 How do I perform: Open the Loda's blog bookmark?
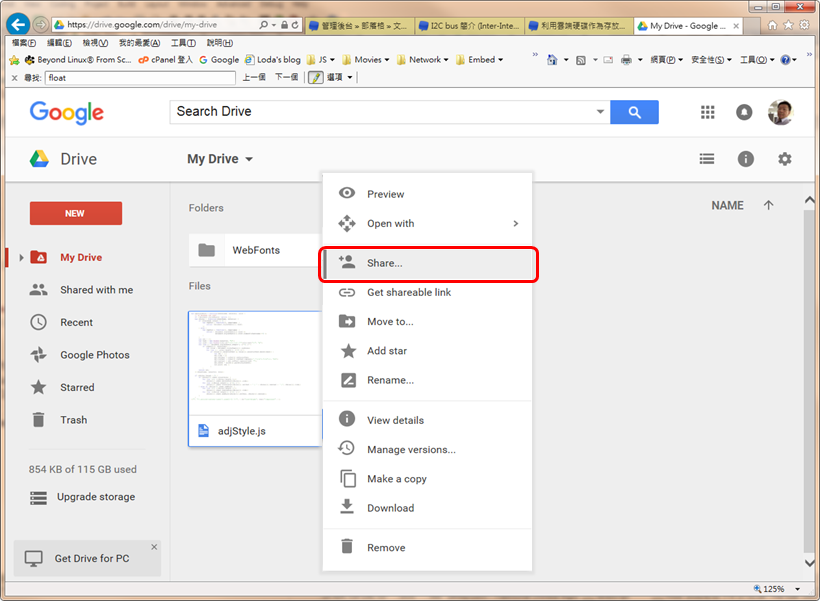[273, 60]
